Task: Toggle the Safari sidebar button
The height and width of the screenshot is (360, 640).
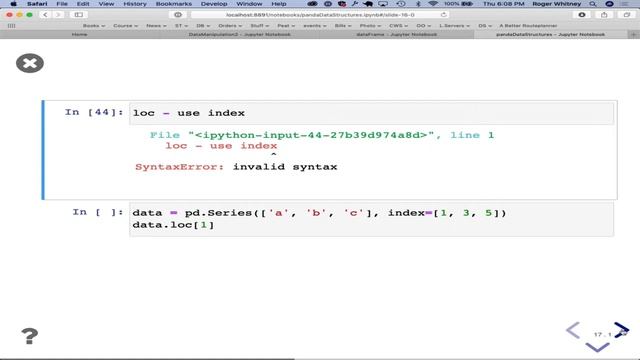Action: tap(78, 15)
